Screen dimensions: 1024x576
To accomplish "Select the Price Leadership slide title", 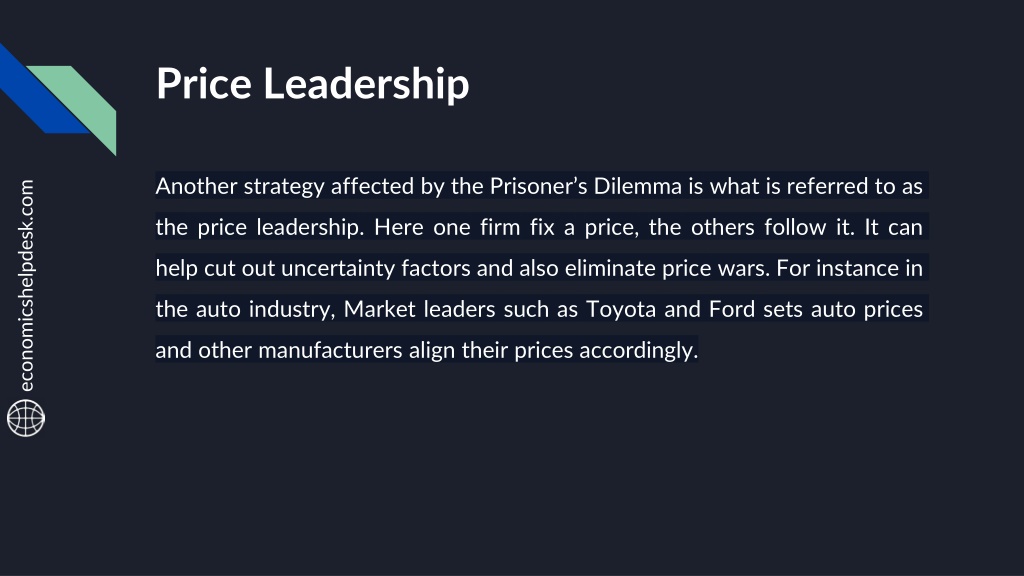I will [x=312, y=84].
